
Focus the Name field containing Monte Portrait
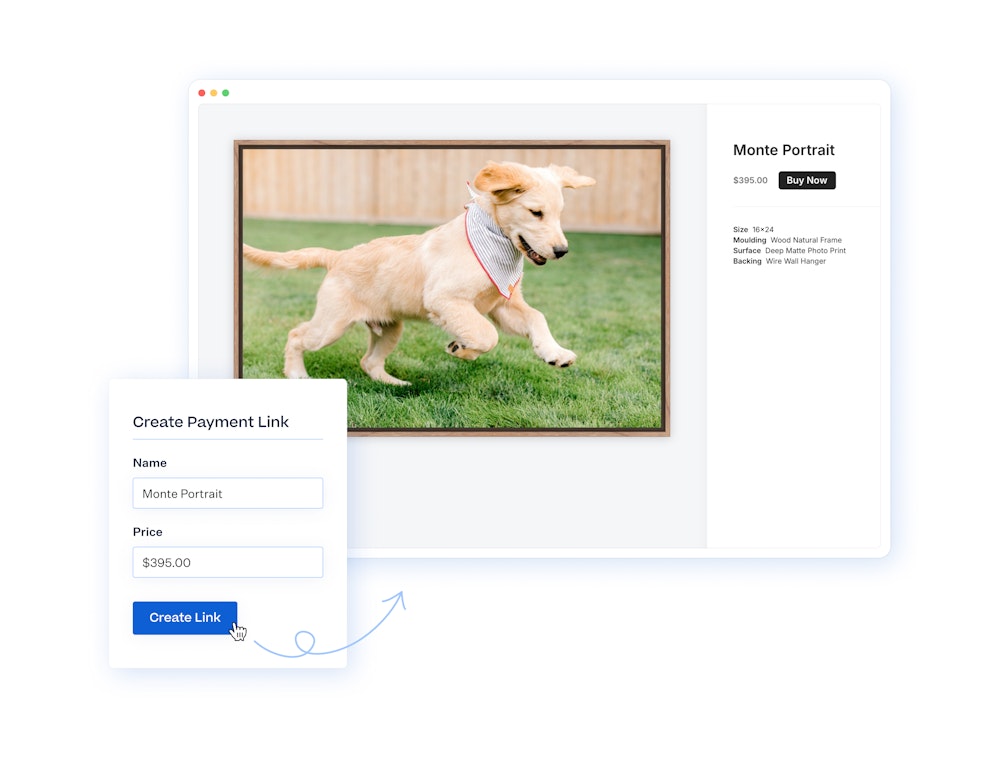227,493
